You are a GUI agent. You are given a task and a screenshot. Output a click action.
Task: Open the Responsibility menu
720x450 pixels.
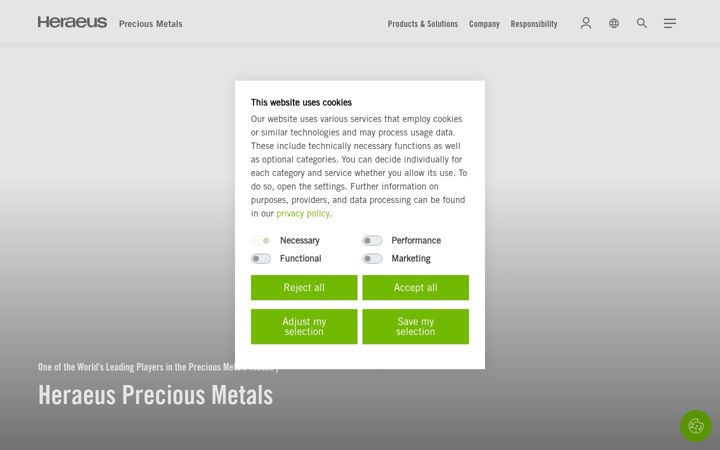pyautogui.click(x=534, y=24)
